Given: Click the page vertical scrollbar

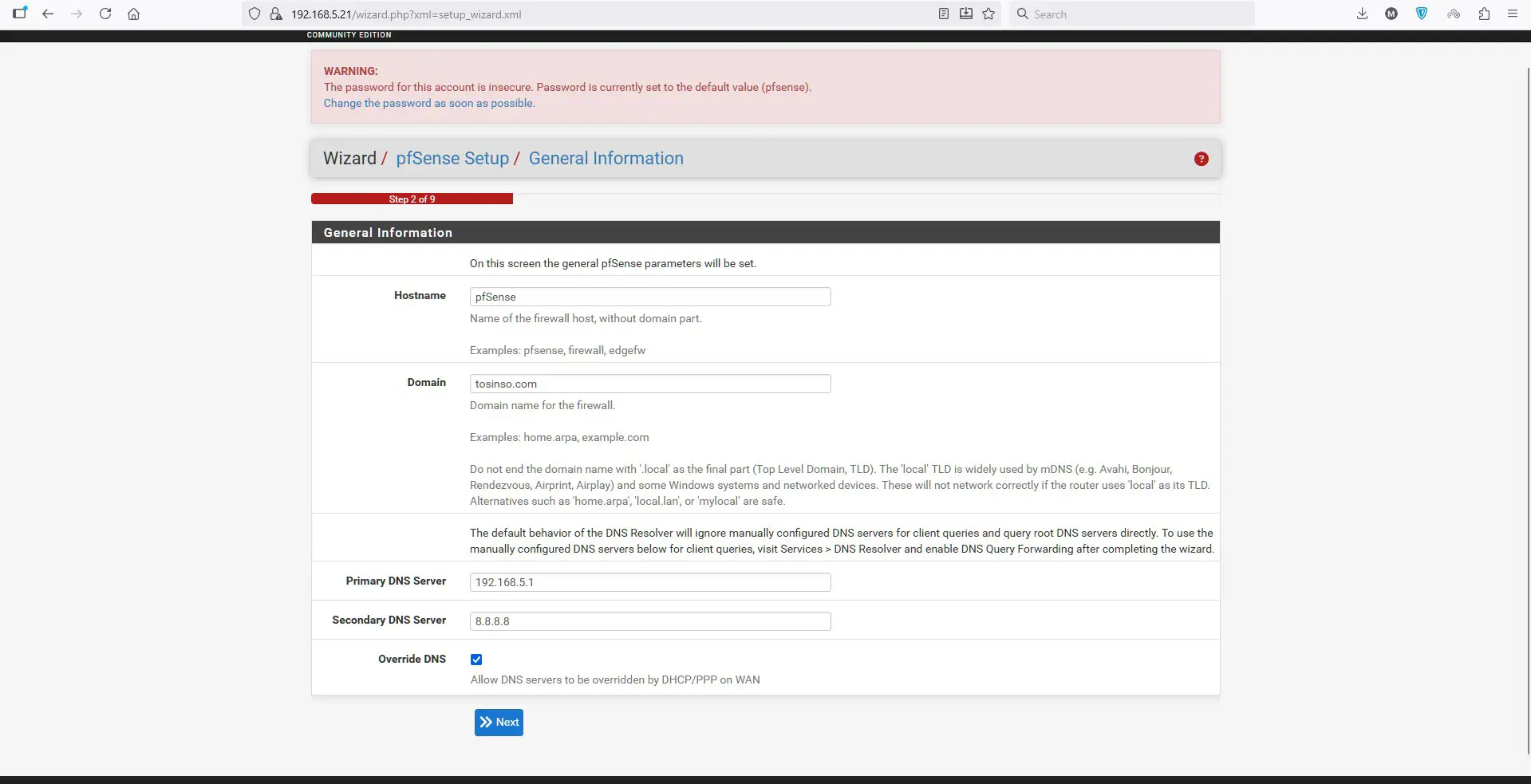Looking at the screenshot, I should [x=1528, y=411].
